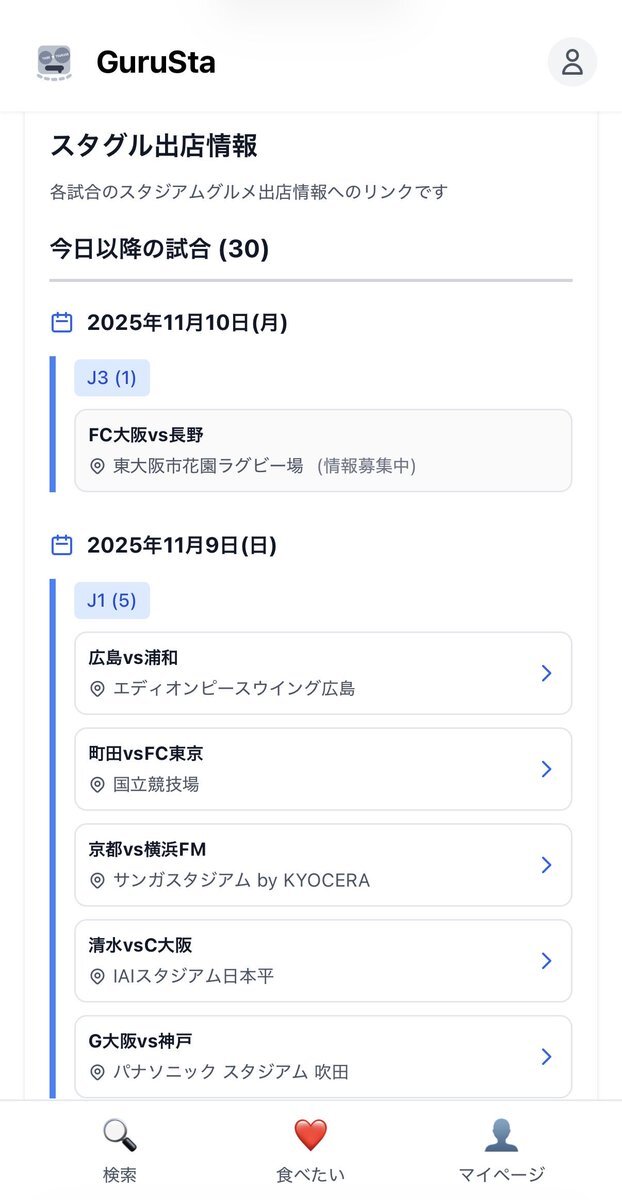
Task: Expand the 京都vs横浜FM chevron arrow
Action: (x=546, y=865)
